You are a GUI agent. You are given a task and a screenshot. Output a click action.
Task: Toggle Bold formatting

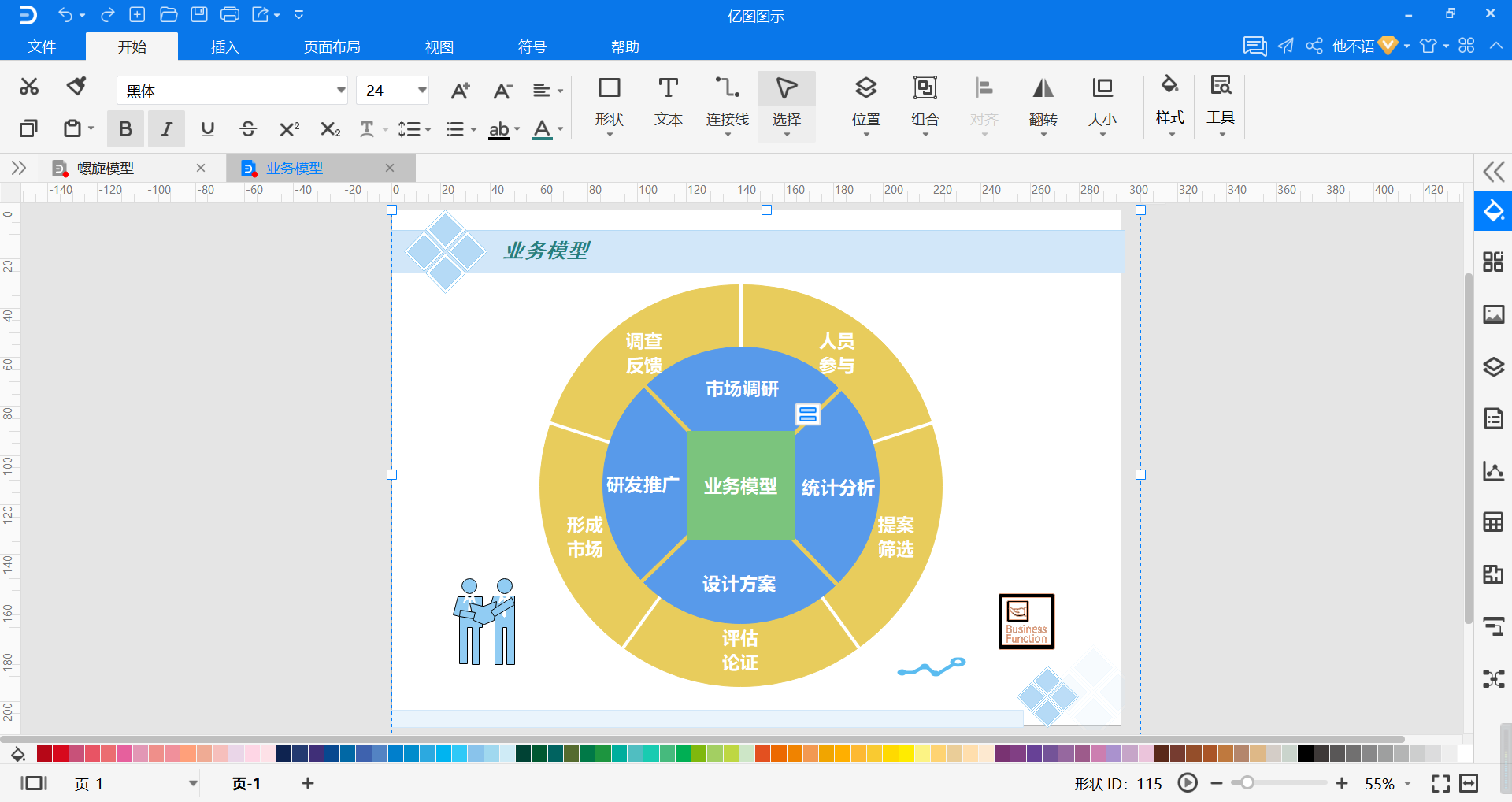pos(124,128)
